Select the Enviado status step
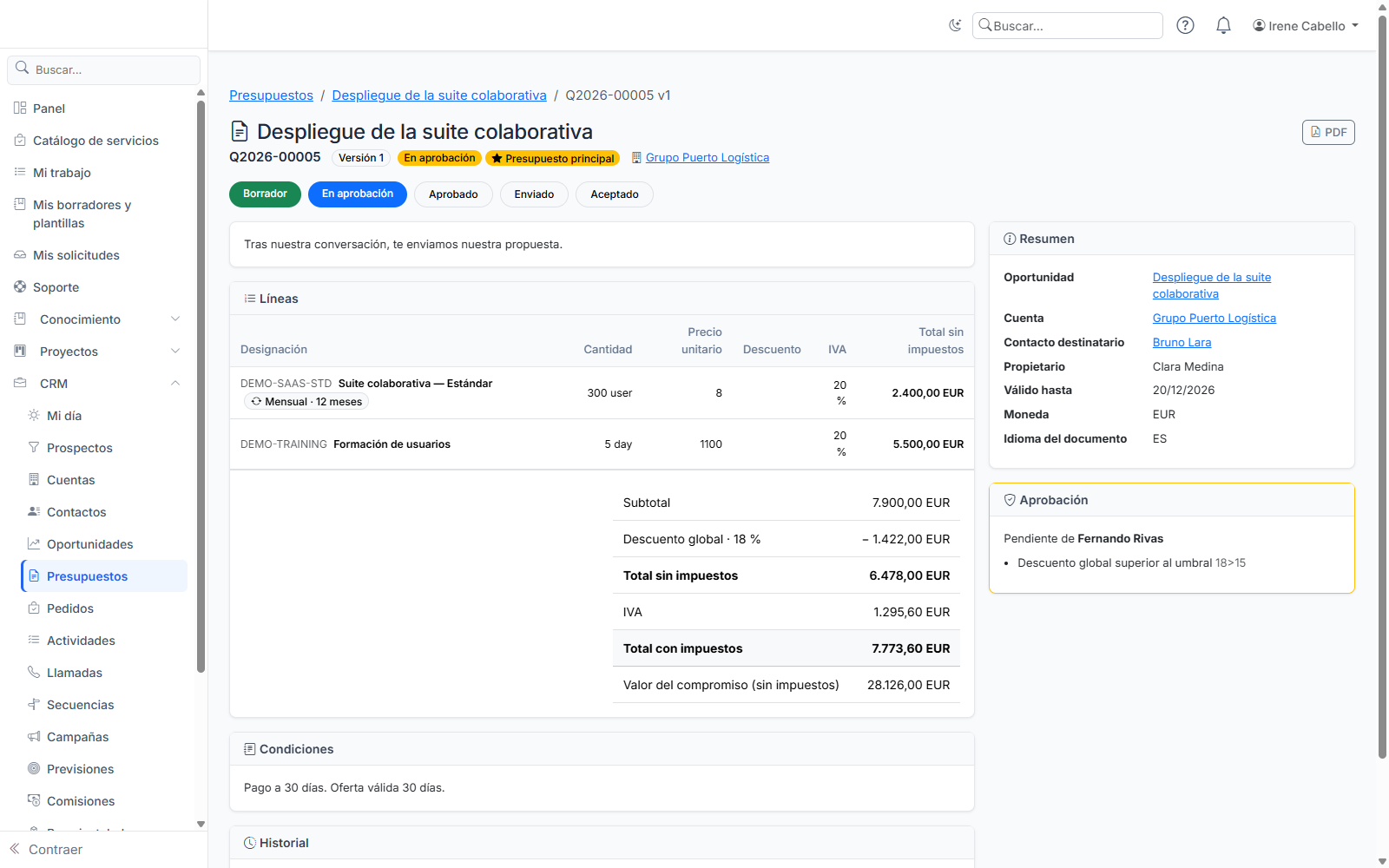Image resolution: width=1389 pixels, height=868 pixels. [x=534, y=194]
